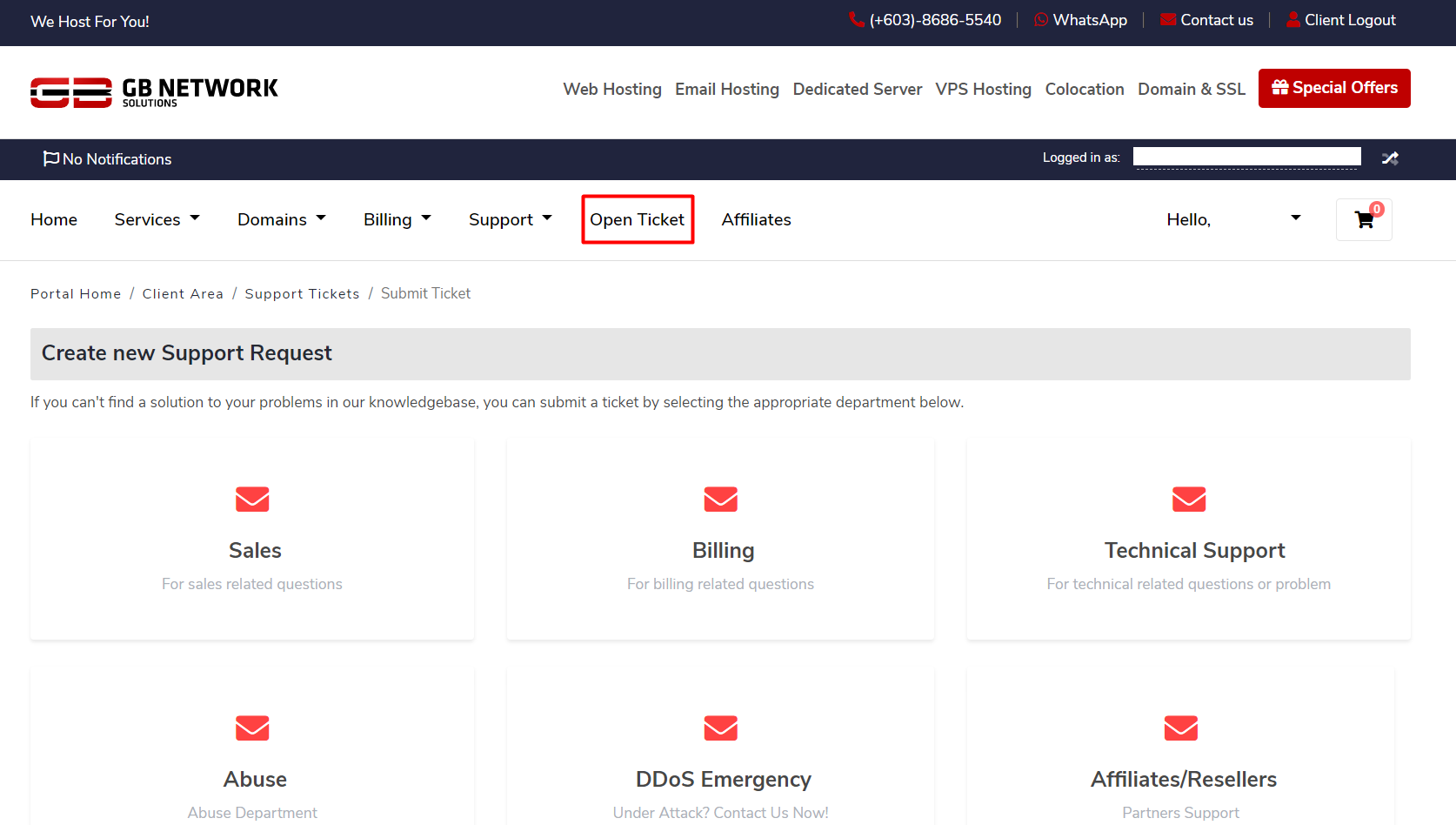This screenshot has height=825, width=1456.
Task: Click the Special Offers button
Action: [x=1333, y=88]
